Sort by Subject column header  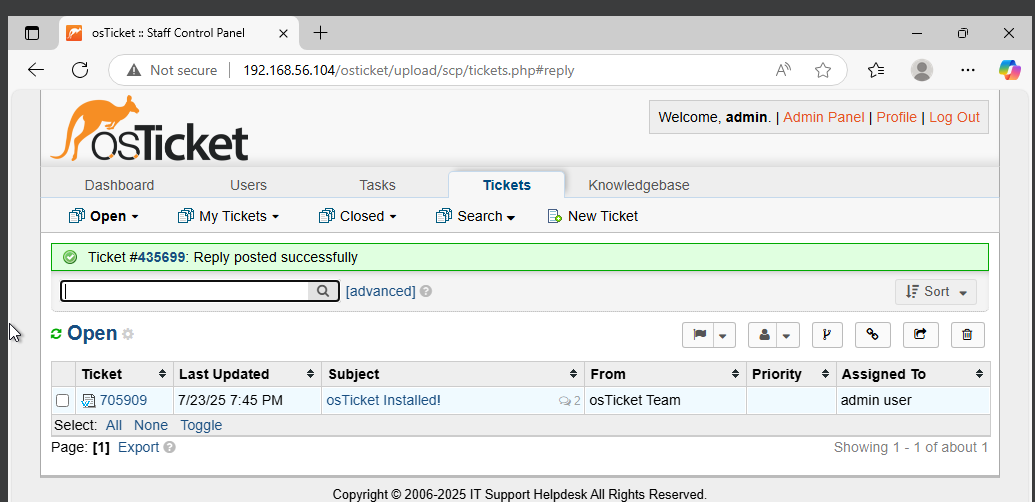click(453, 374)
